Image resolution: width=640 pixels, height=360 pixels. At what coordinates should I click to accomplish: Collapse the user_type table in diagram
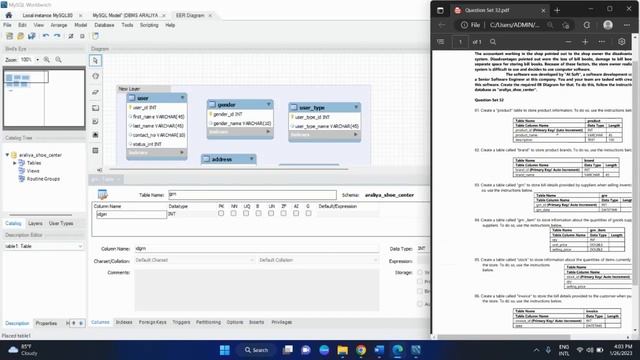(356, 107)
